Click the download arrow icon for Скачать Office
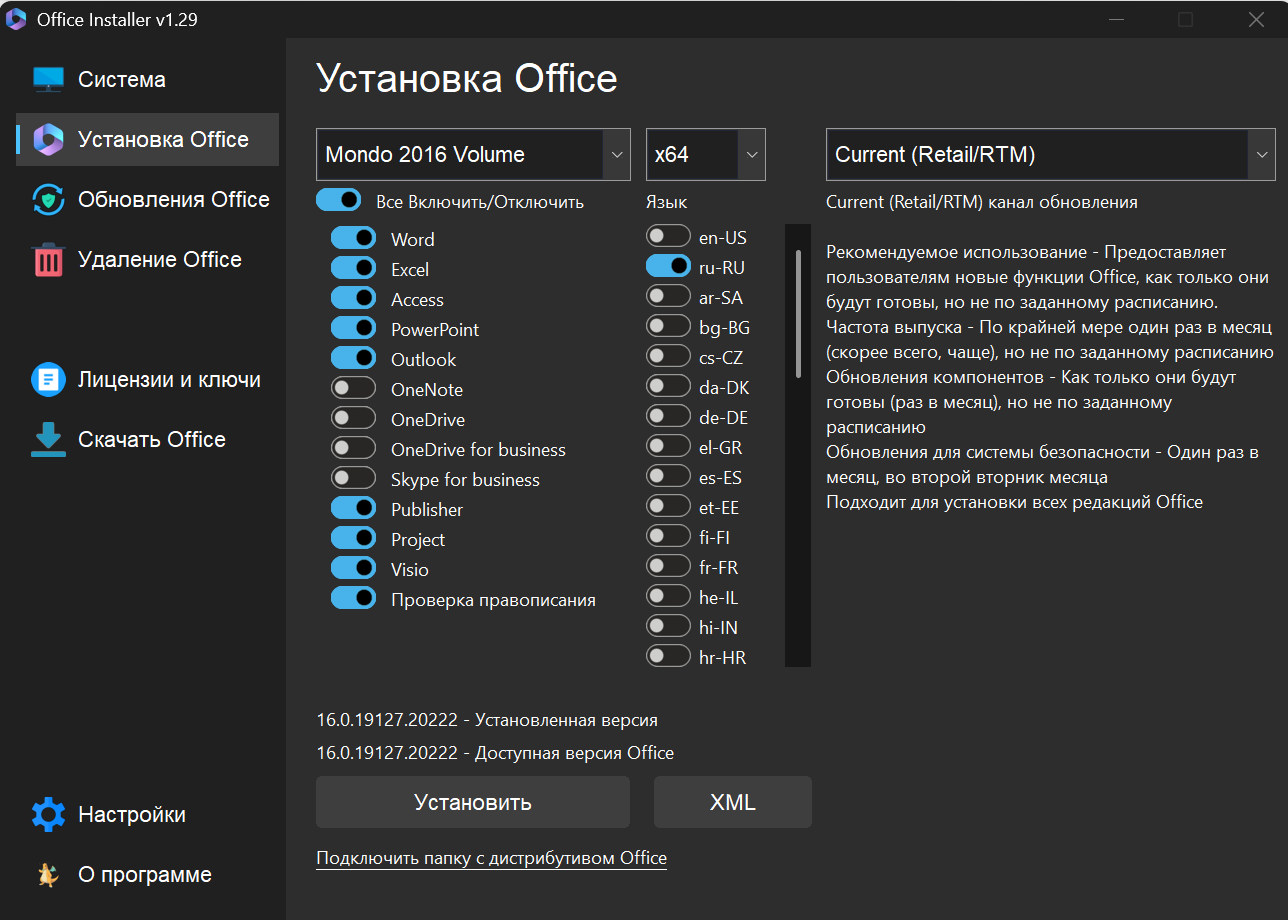Screen dimensions: 1288x920 [48, 440]
